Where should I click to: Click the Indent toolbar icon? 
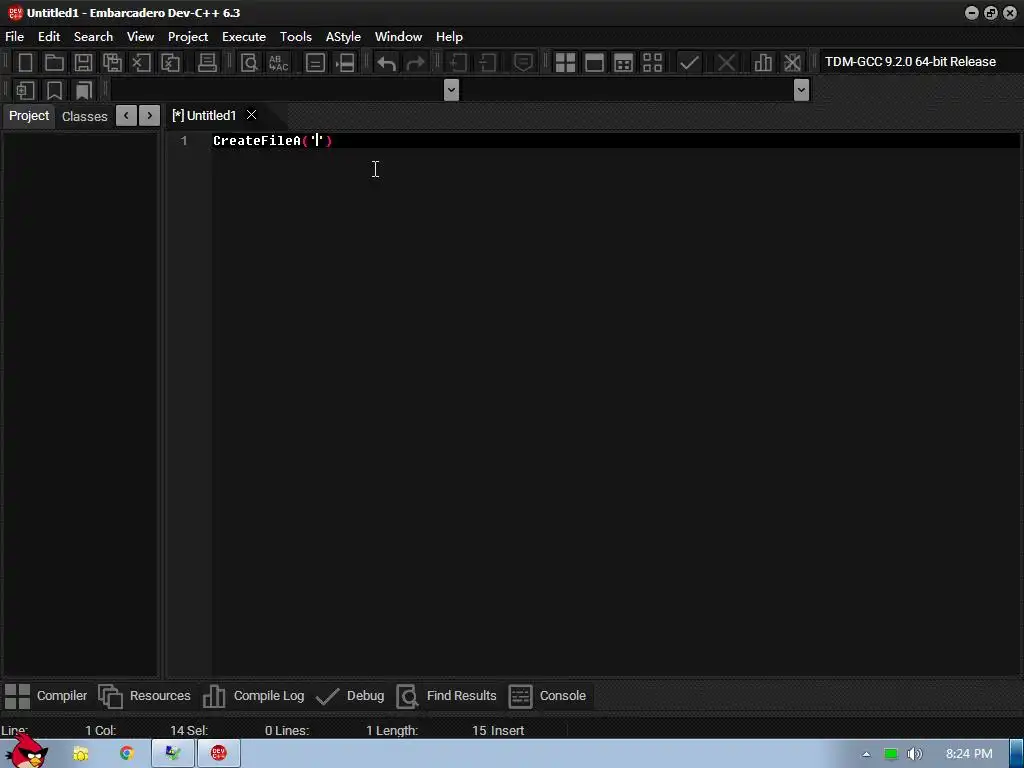458,63
